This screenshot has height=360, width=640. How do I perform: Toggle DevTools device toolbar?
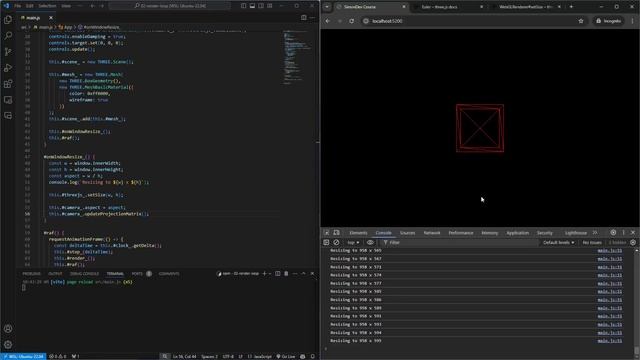click(336, 233)
